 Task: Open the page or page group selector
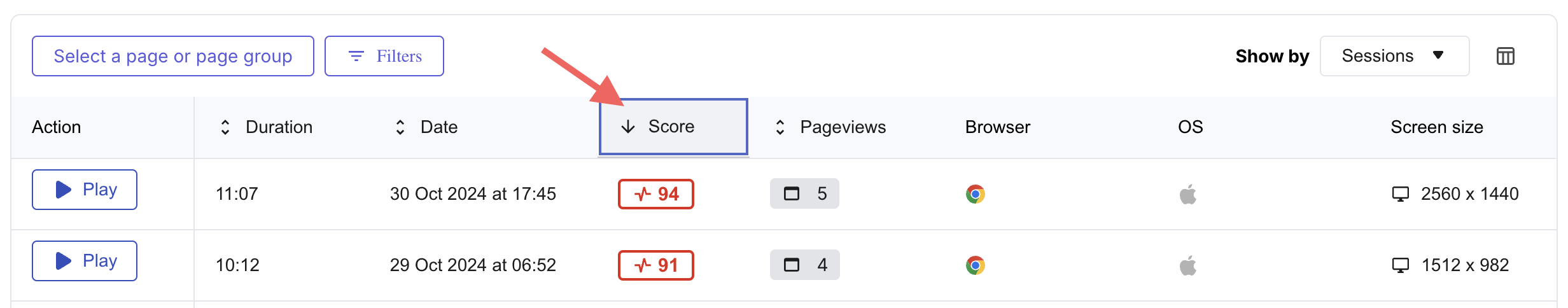tap(173, 56)
